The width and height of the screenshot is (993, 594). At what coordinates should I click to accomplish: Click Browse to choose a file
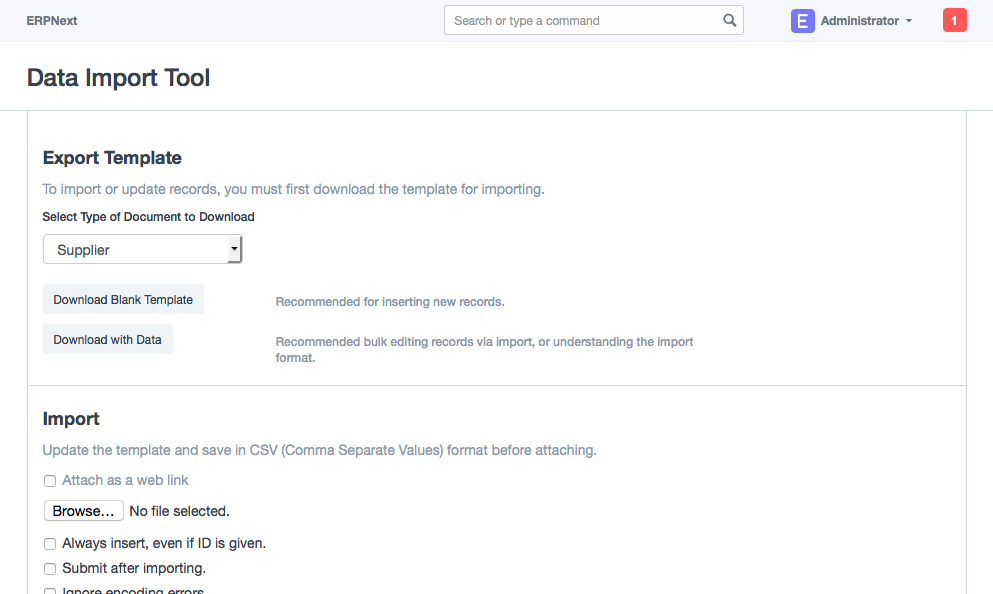pyautogui.click(x=84, y=511)
